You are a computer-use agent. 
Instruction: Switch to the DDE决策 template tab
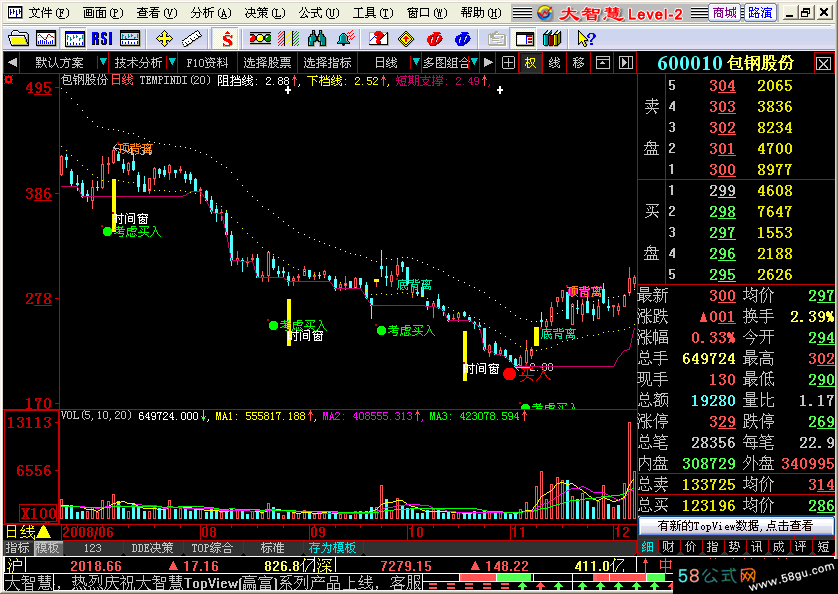(152, 548)
